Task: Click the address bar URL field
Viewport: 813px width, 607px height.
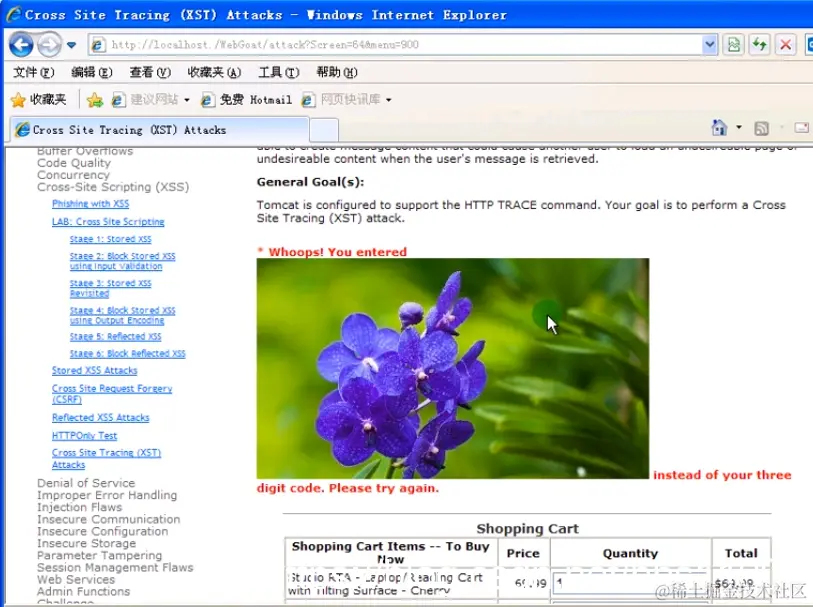Action: point(403,45)
